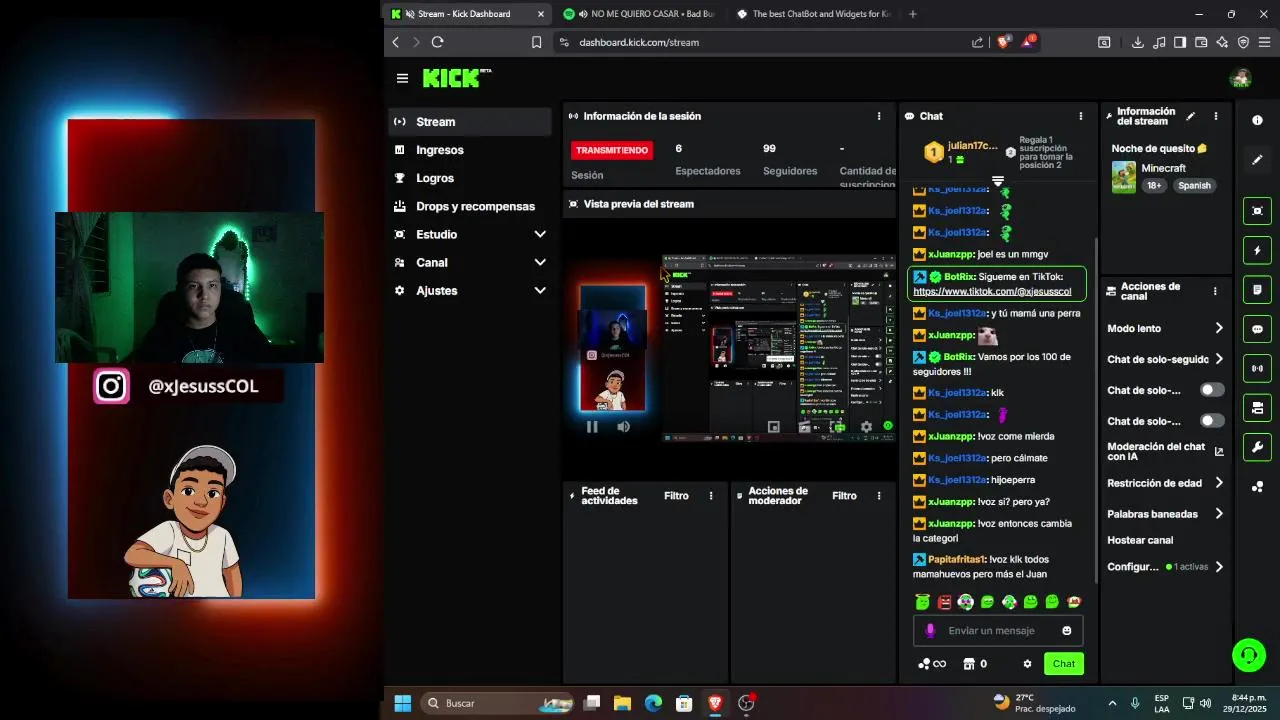
Task: Open Feed de actividades three-dot menu
Action: 711,496
